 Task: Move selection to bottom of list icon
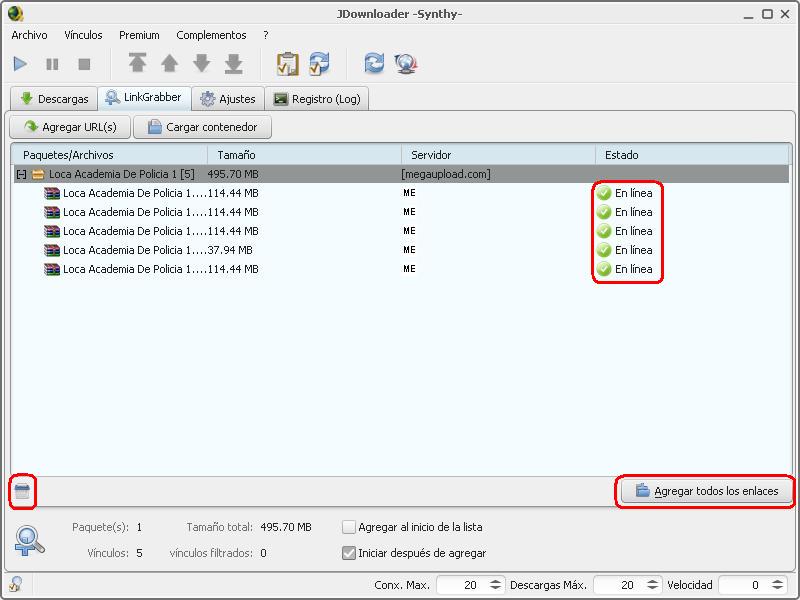point(234,63)
